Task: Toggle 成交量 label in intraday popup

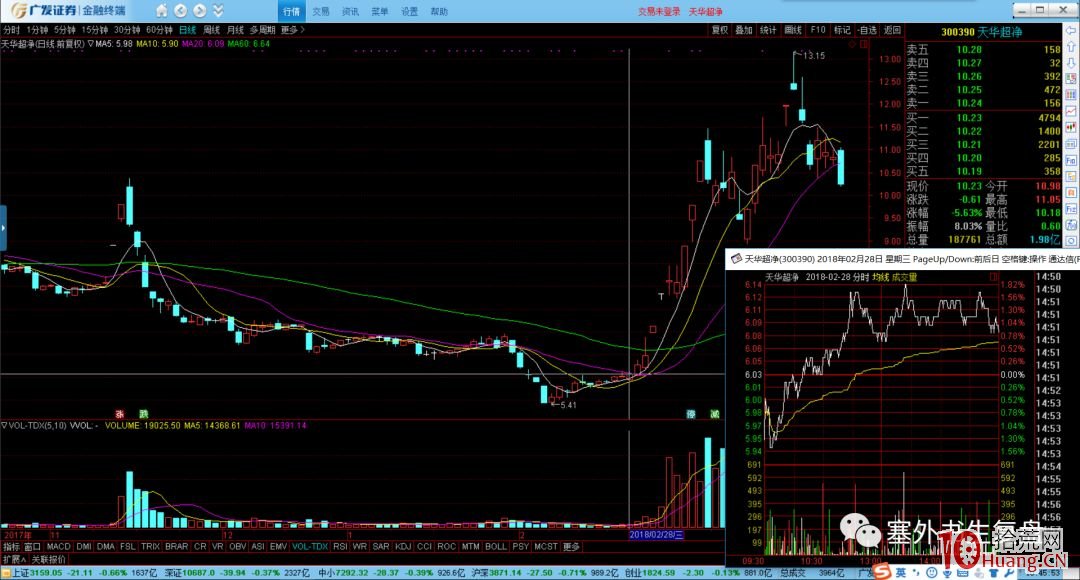Action: (905, 277)
